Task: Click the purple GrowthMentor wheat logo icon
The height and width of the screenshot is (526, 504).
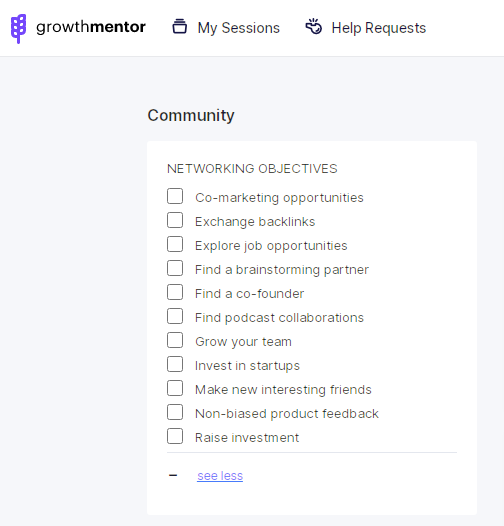Action: coord(18,29)
